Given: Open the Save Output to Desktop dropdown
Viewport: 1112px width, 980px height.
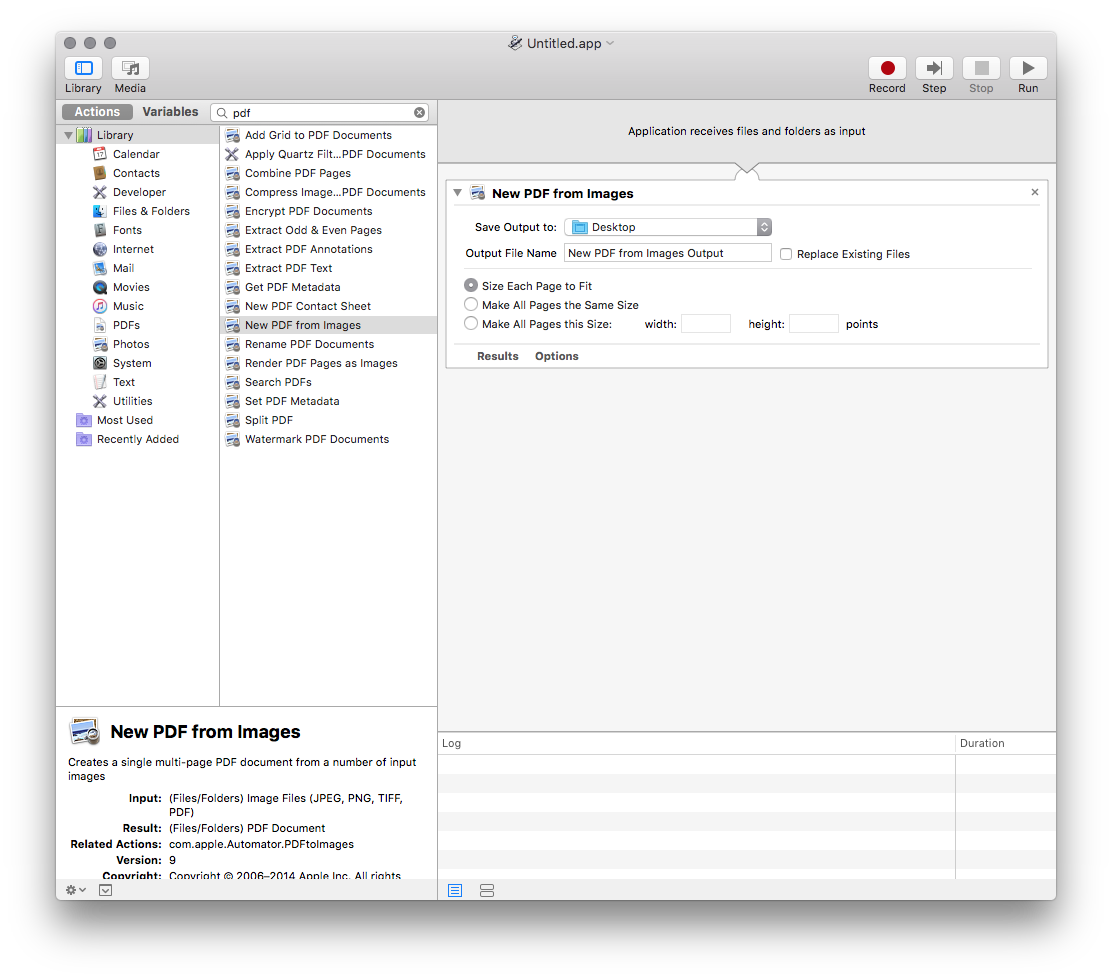Looking at the screenshot, I should (x=668, y=227).
